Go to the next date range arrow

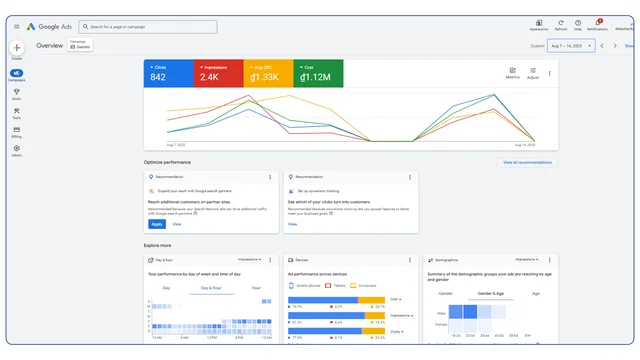tap(615, 46)
